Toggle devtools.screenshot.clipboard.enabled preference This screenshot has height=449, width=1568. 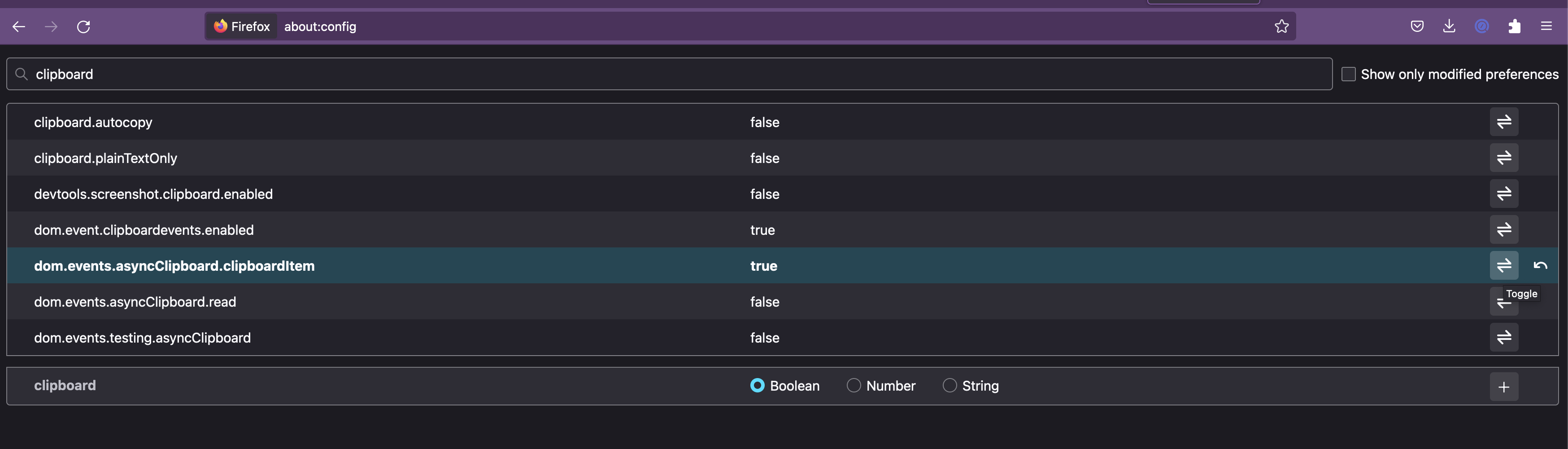click(1504, 194)
